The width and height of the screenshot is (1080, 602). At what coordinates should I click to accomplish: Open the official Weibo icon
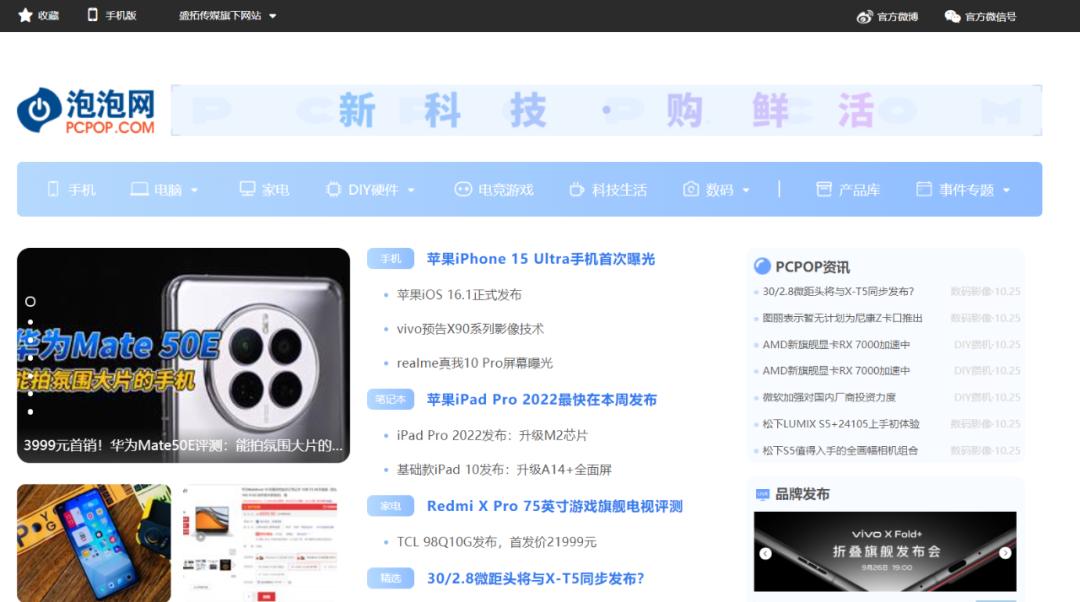pos(864,16)
